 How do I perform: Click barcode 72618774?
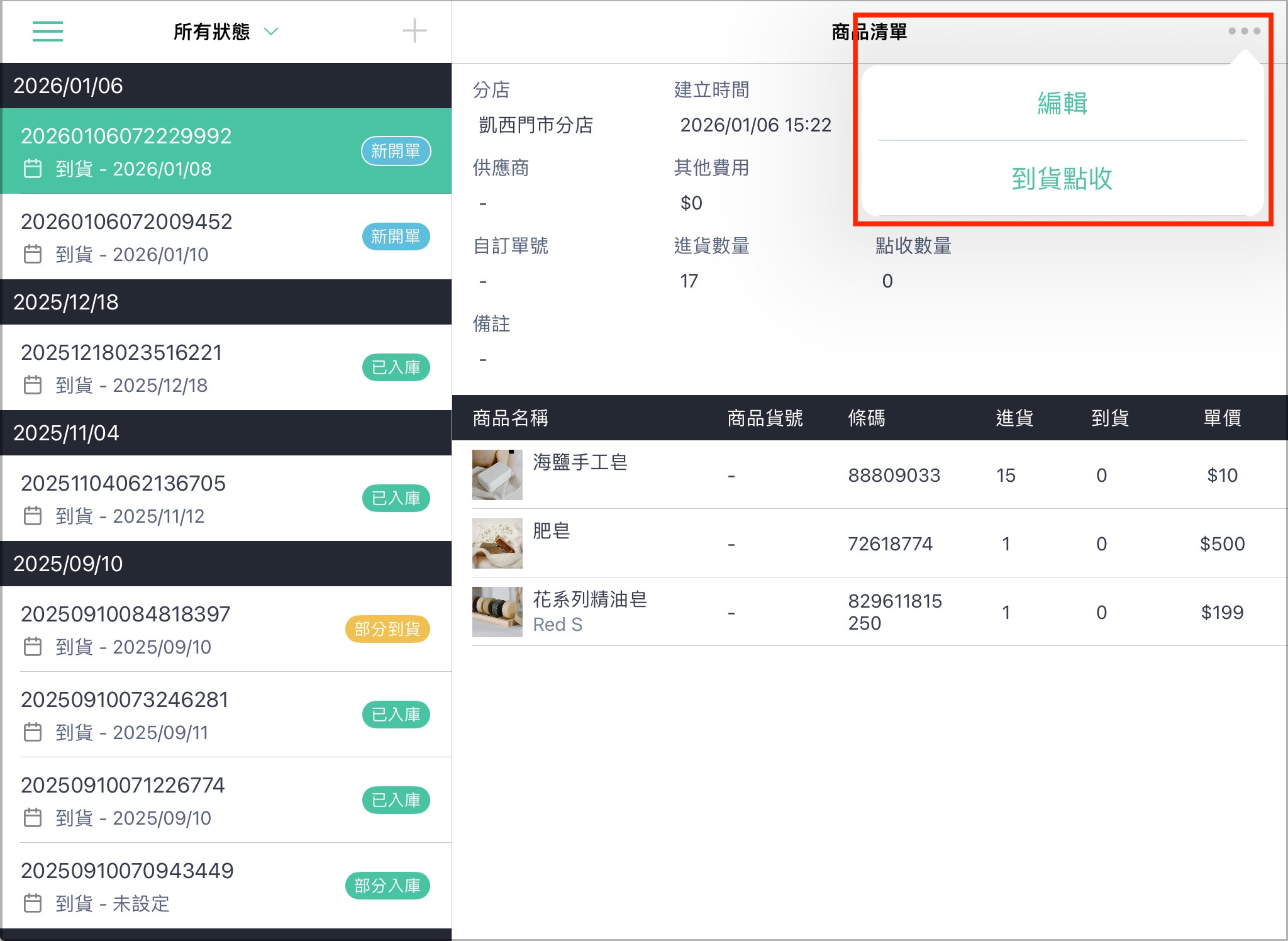click(x=890, y=544)
